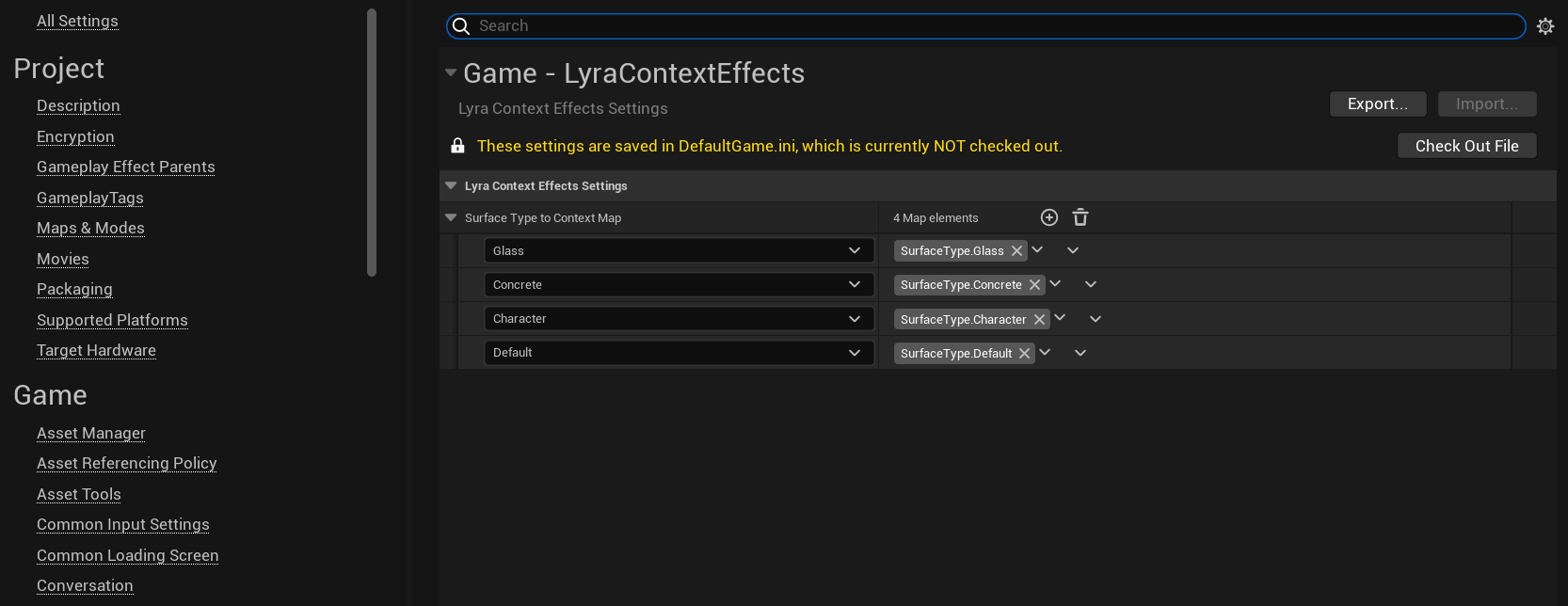The width and height of the screenshot is (1568, 606).
Task: Open element options chevron for Glass row
Action: (x=1073, y=250)
